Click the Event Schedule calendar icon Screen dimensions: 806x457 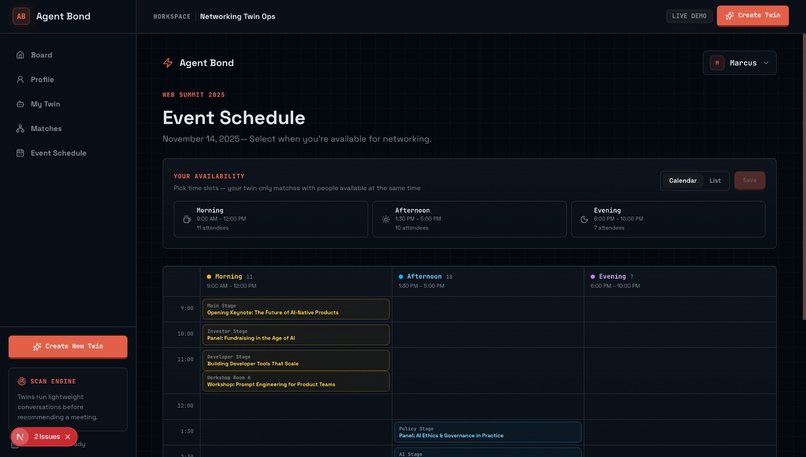(20, 153)
